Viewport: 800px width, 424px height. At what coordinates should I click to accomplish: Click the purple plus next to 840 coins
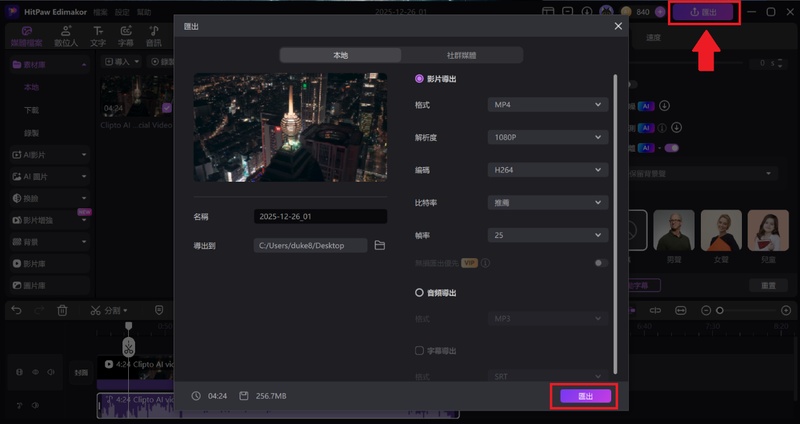(x=660, y=12)
